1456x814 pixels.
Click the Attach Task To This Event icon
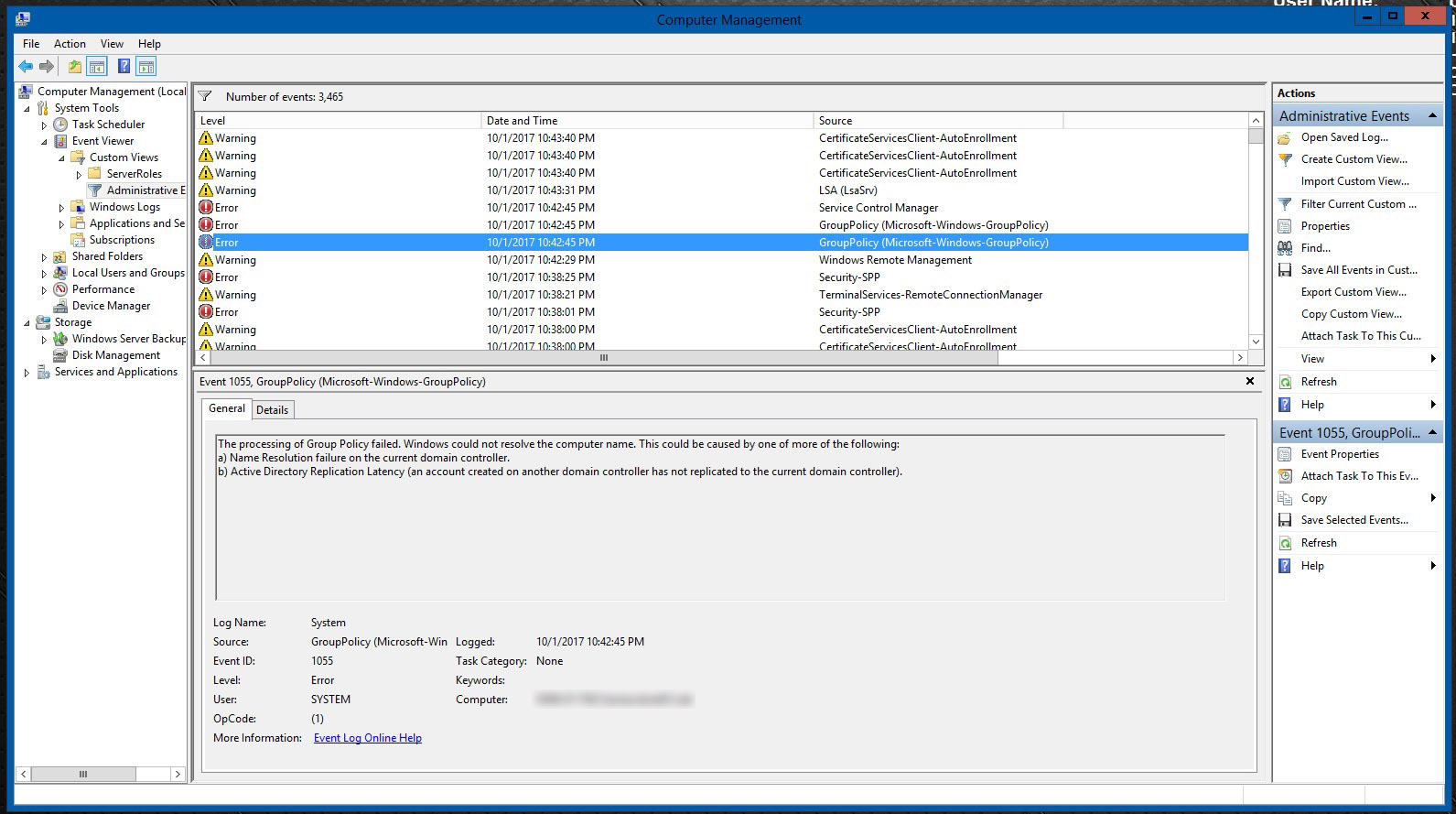point(1285,476)
